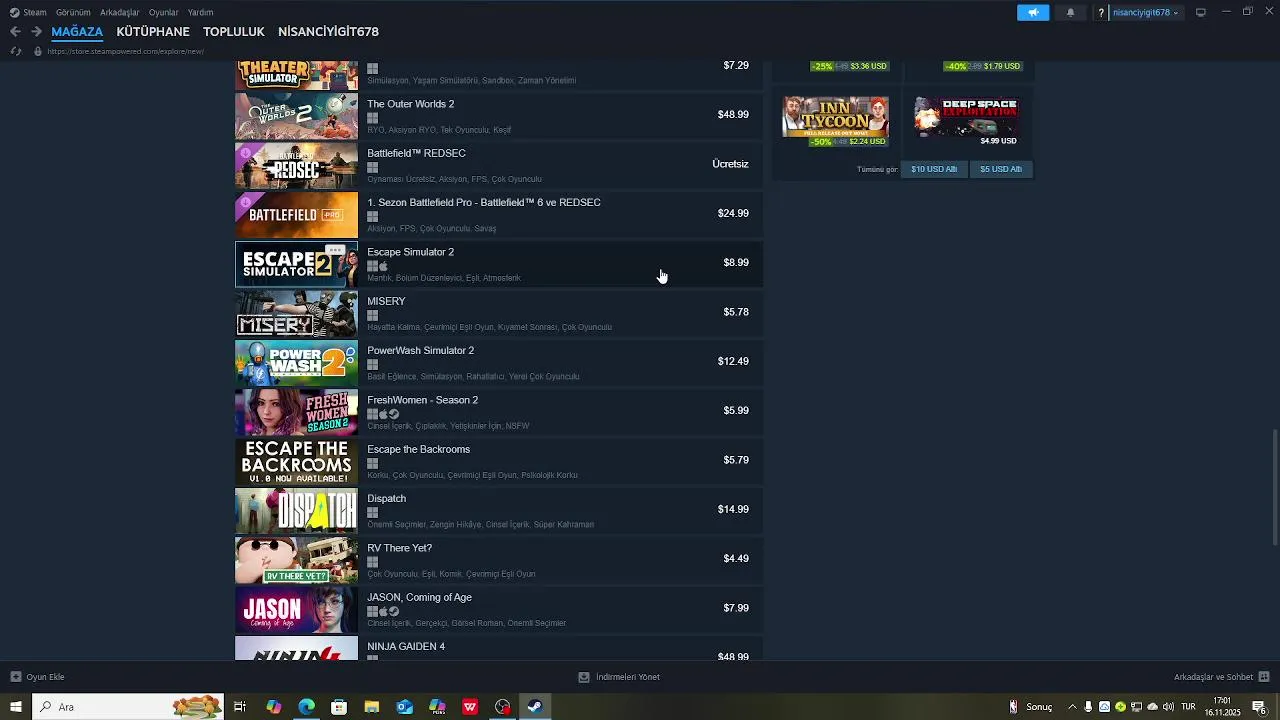
Task: Open The Outer Worlds 2 listing
Action: coord(499,115)
